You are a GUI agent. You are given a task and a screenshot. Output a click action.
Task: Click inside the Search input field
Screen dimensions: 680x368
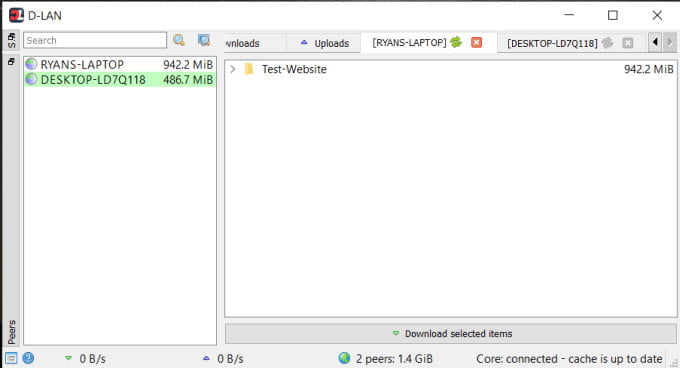pos(95,40)
